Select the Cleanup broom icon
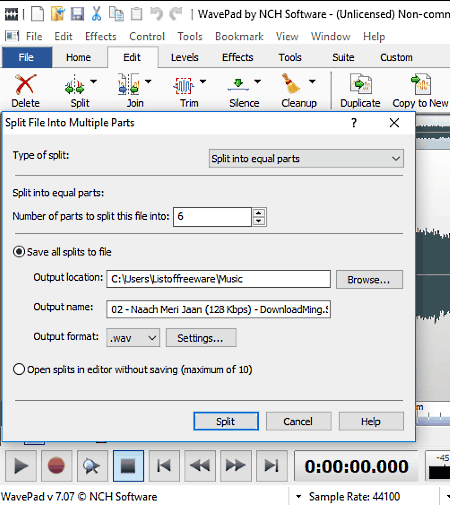450x506 pixels. 291,84
